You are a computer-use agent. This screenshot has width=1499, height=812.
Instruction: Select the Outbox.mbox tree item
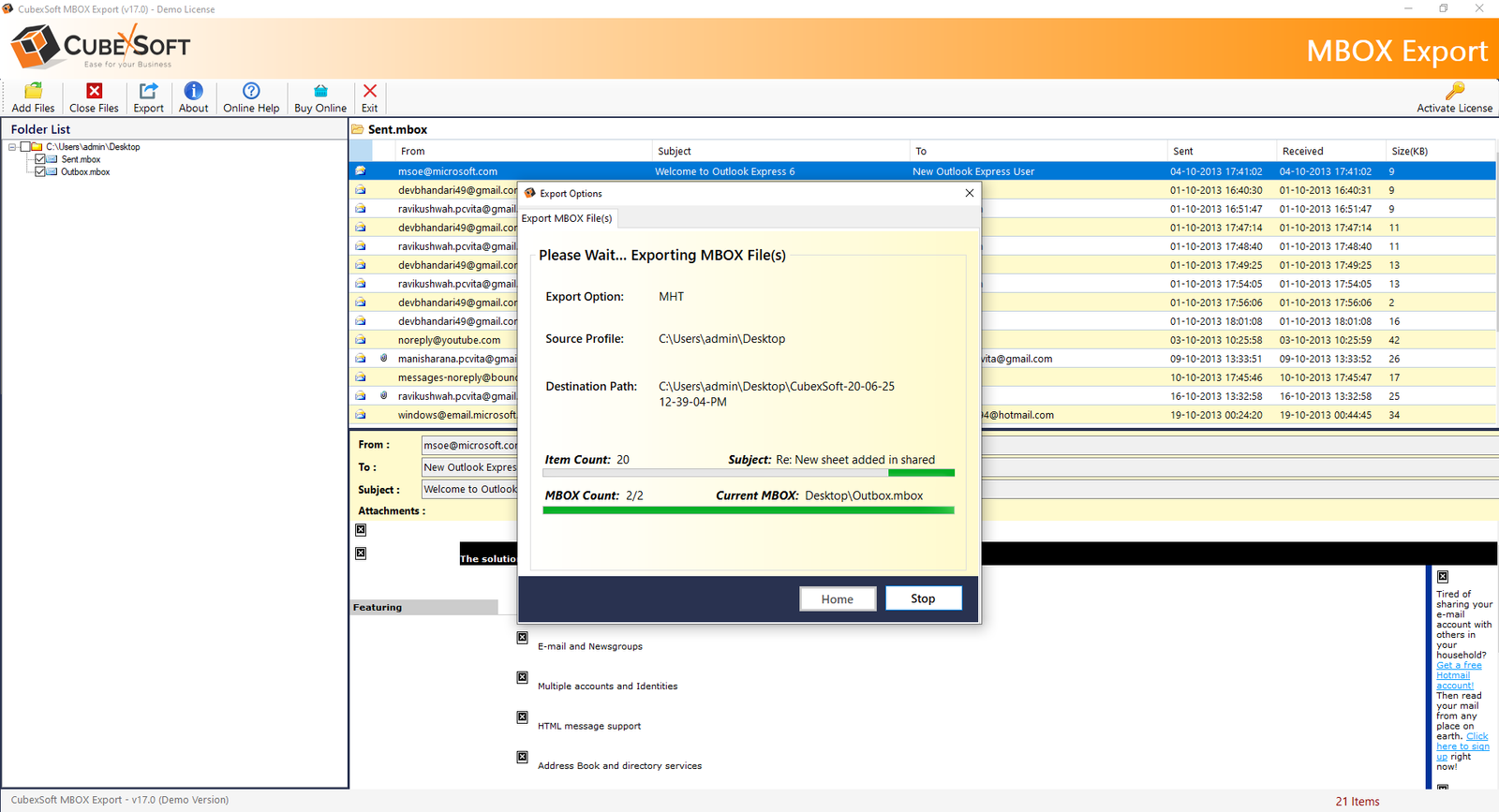click(85, 171)
